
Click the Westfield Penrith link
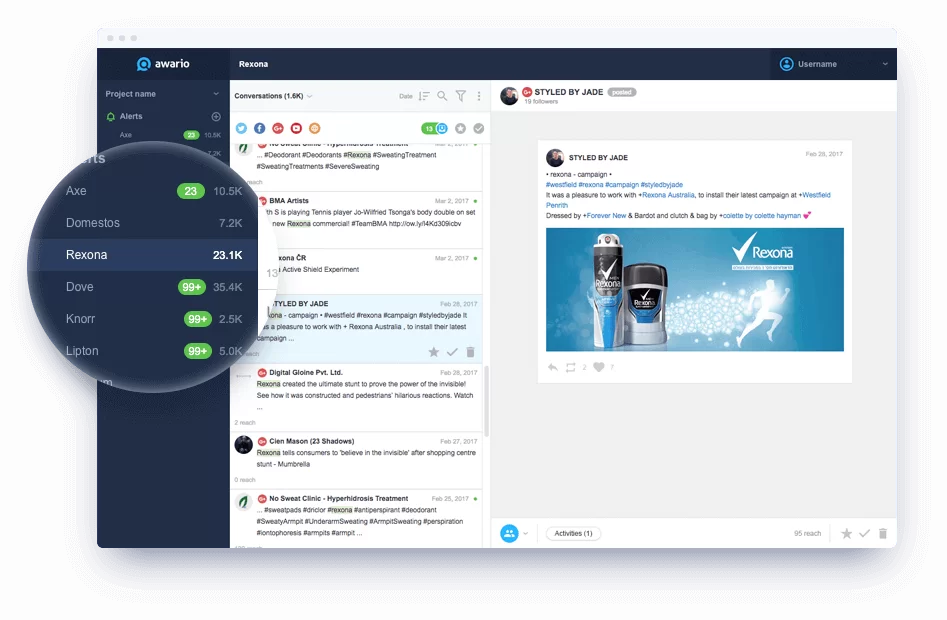816,195
